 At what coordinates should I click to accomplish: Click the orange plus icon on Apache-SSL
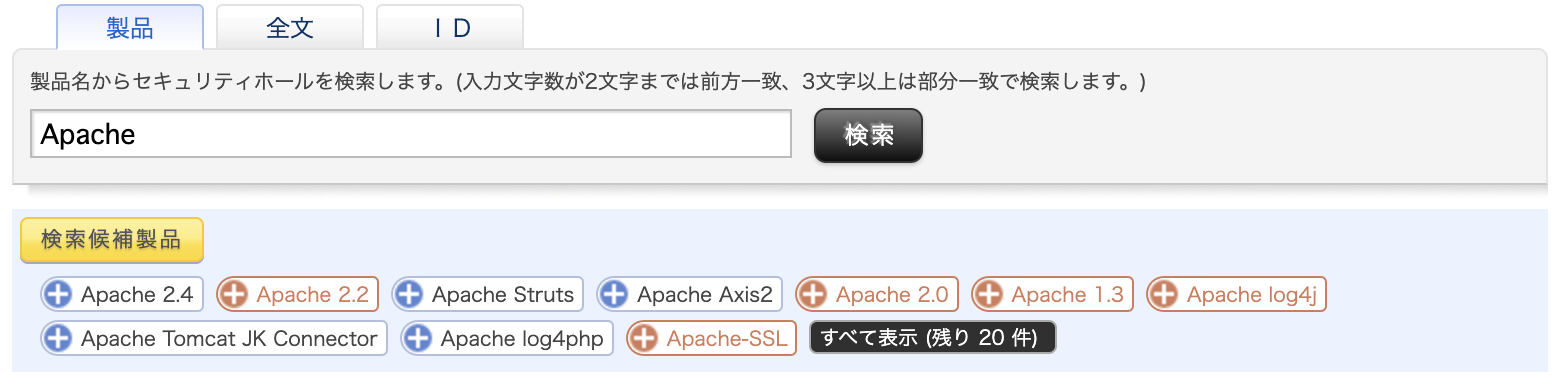[644, 338]
